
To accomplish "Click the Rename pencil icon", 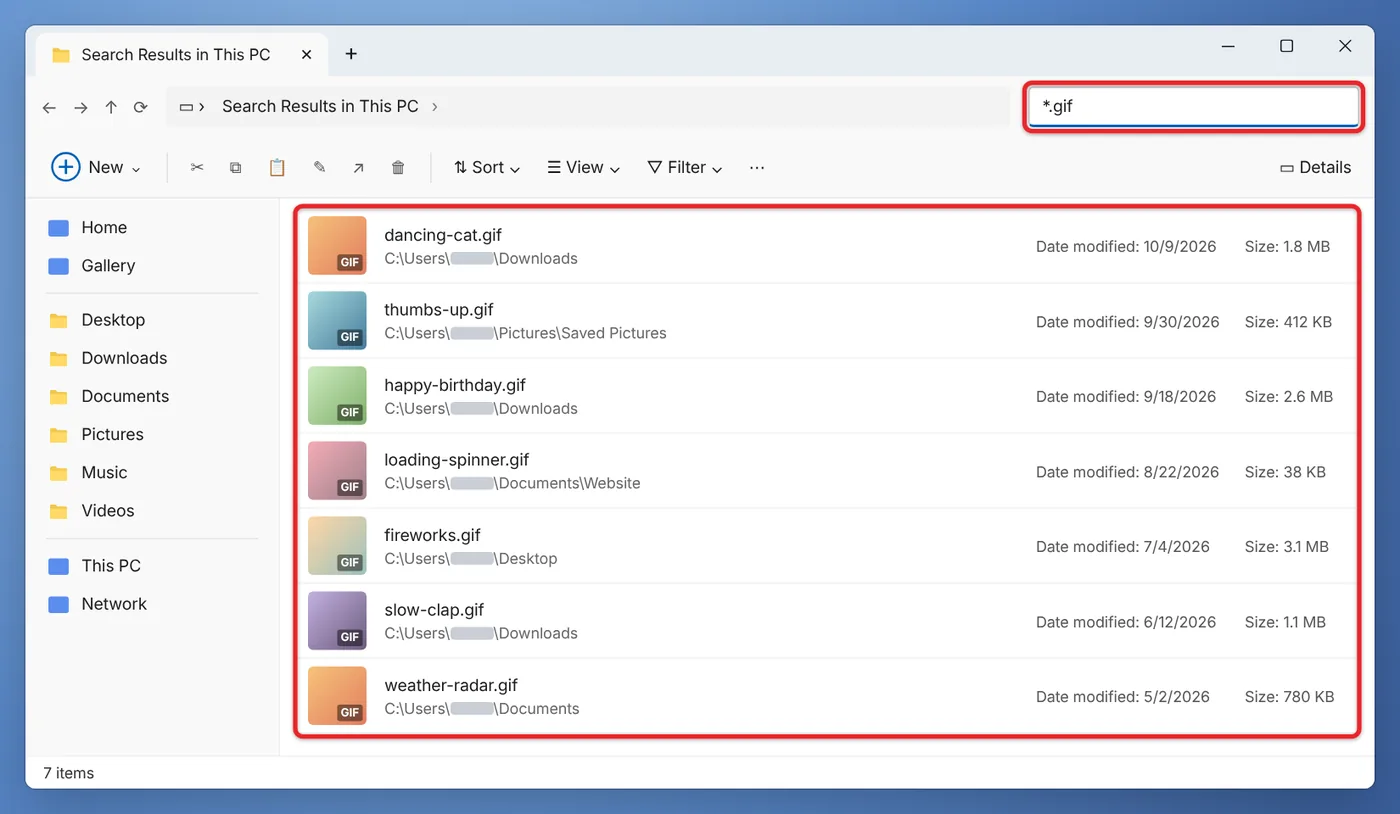I will [x=319, y=167].
